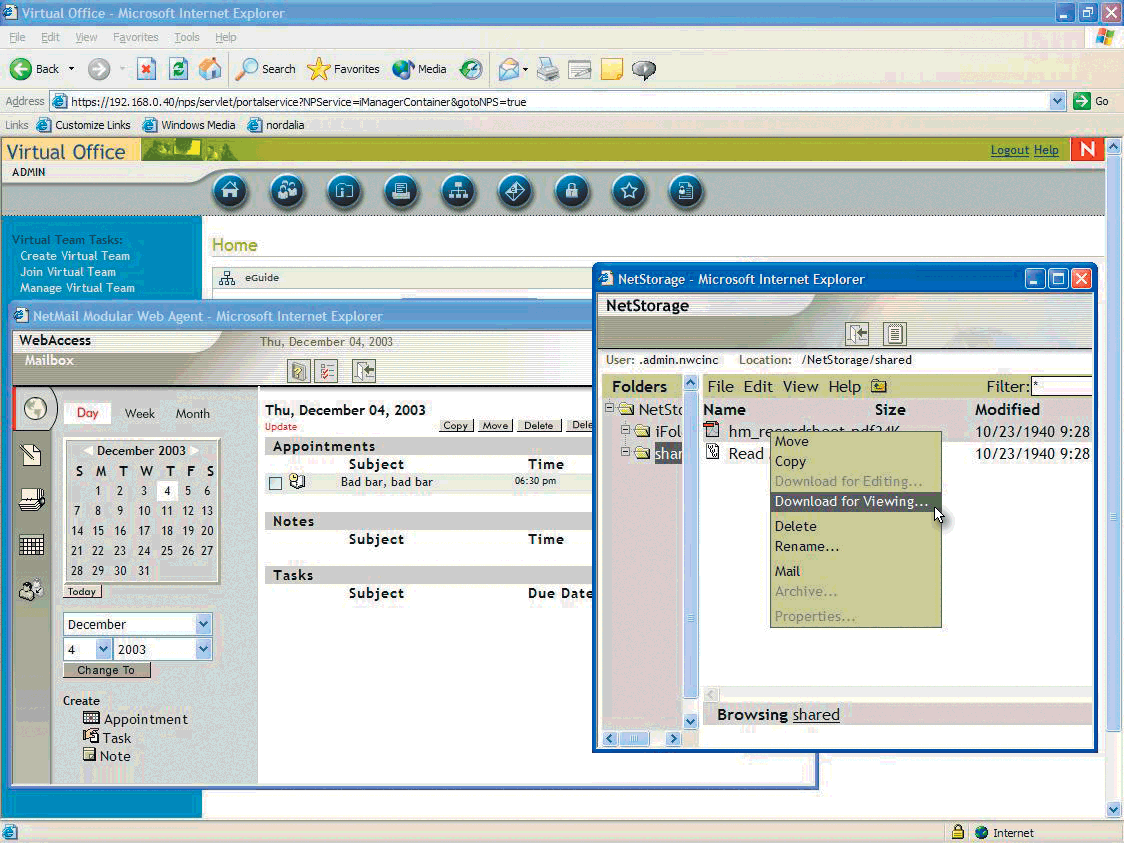Click the IE Home toolbar icon
Screen dimensions: 1124x843
[210, 69]
